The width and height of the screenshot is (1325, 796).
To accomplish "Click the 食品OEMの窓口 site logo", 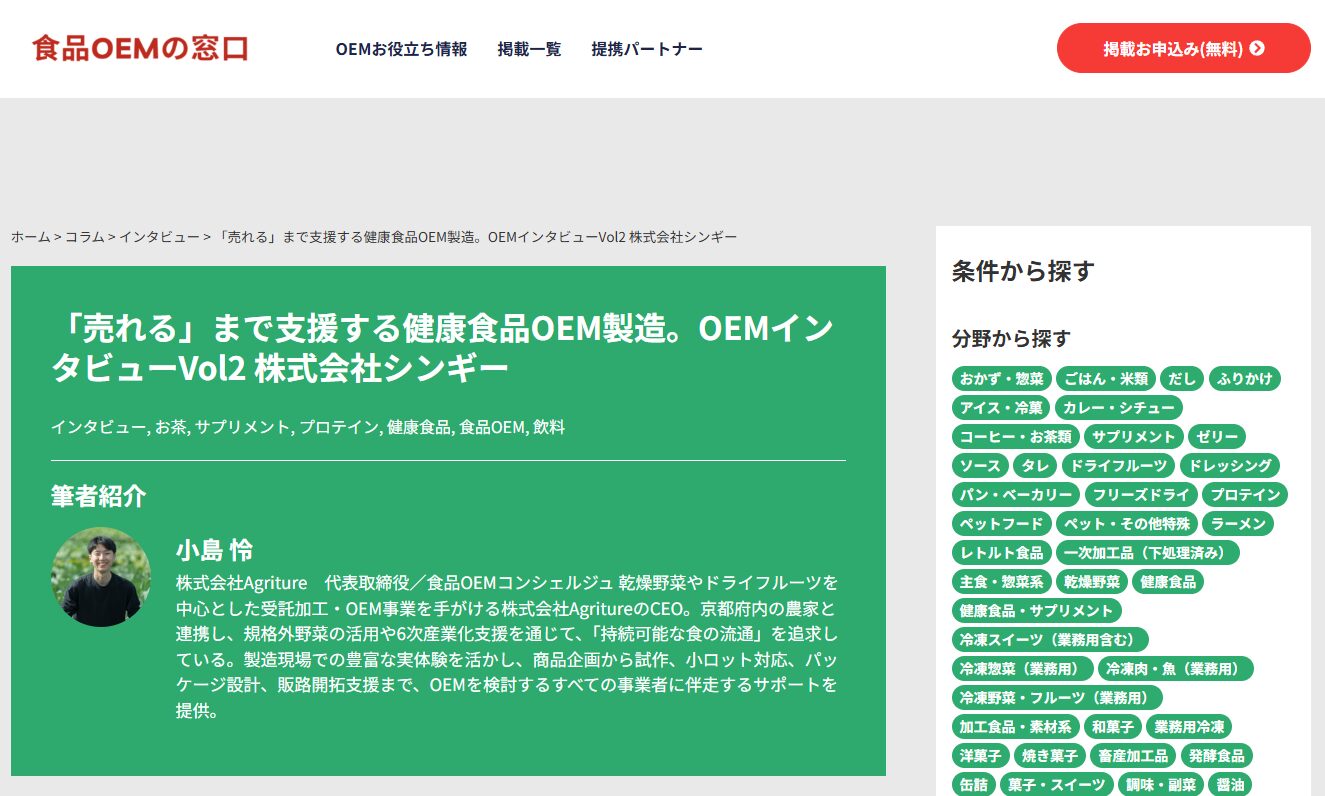I will 140,48.
